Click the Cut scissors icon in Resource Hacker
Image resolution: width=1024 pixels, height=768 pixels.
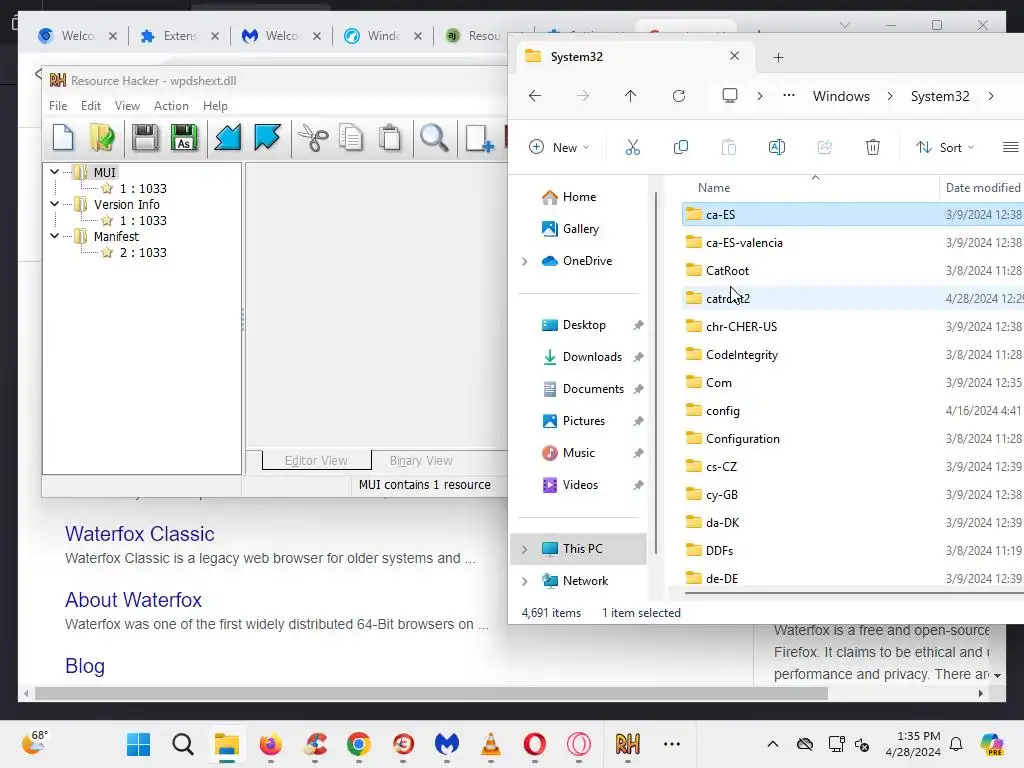tap(313, 138)
